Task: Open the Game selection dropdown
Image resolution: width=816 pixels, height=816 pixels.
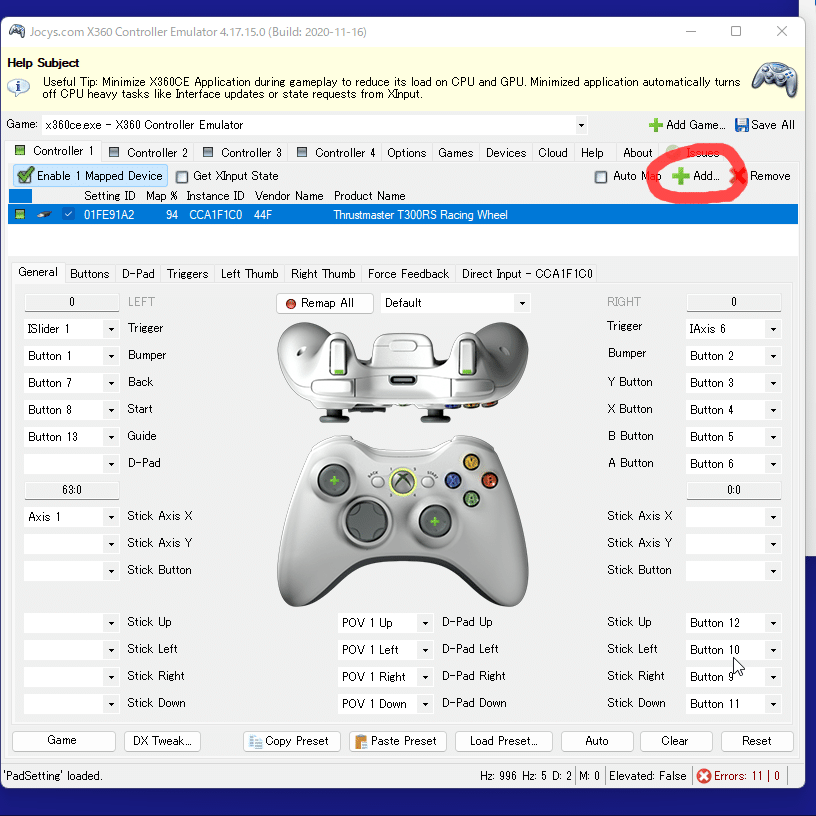Action: click(x=581, y=125)
